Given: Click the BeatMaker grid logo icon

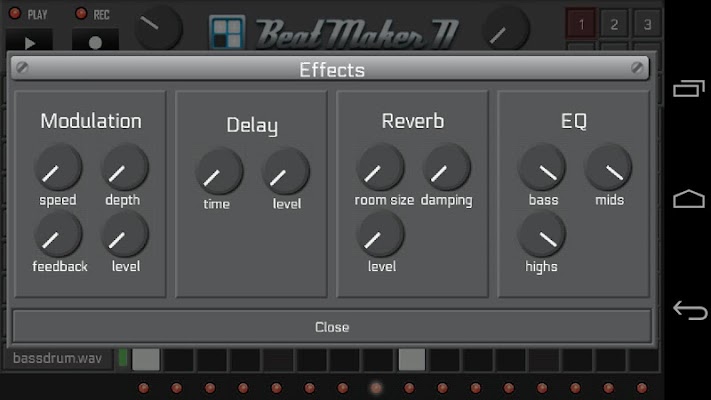Looking at the screenshot, I should click(227, 33).
